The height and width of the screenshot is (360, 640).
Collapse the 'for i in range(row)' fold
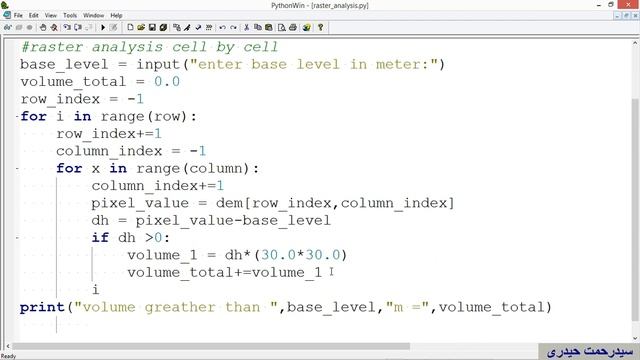click(17, 116)
